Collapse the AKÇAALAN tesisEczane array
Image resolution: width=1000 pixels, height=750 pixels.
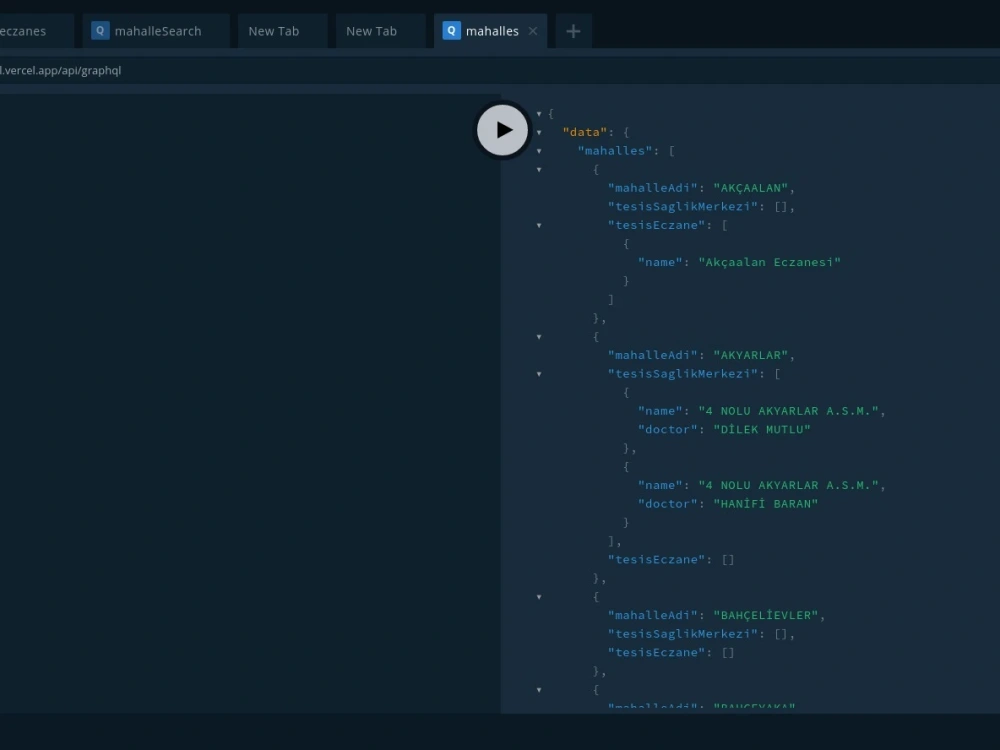coord(539,225)
